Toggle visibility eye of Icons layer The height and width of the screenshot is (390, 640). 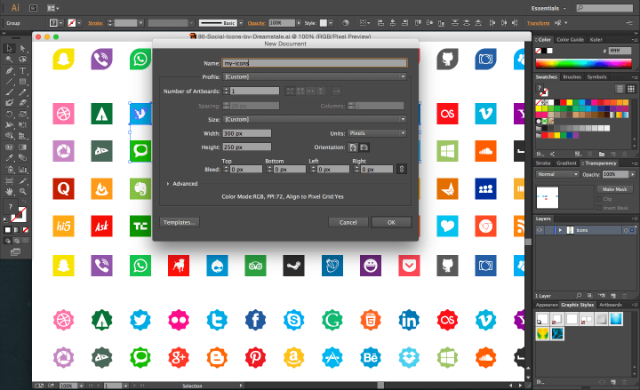(x=540, y=230)
